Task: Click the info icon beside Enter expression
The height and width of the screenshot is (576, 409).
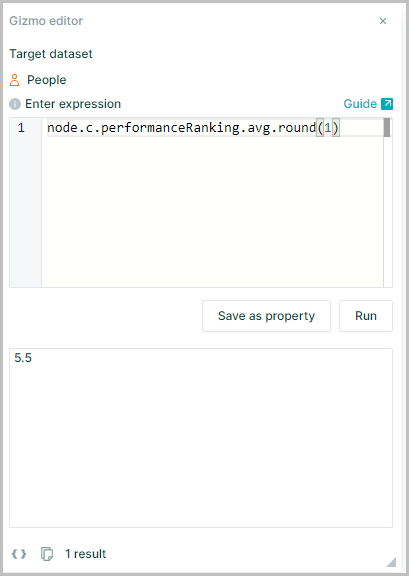Action: pyautogui.click(x=15, y=104)
